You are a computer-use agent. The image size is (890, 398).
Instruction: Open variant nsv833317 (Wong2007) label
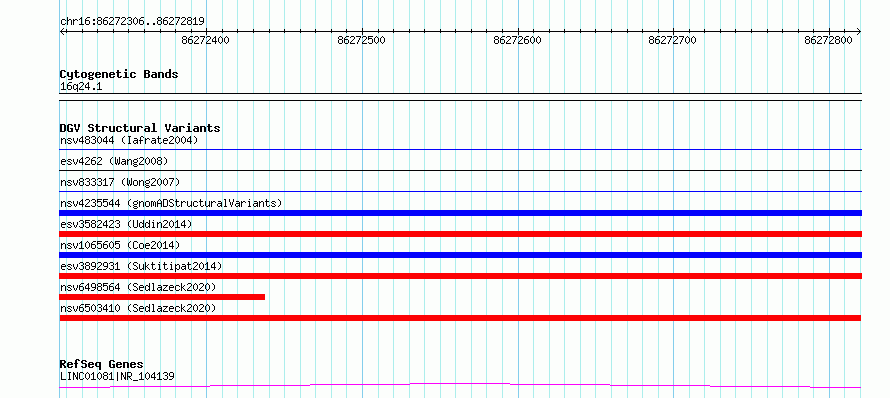120,182
